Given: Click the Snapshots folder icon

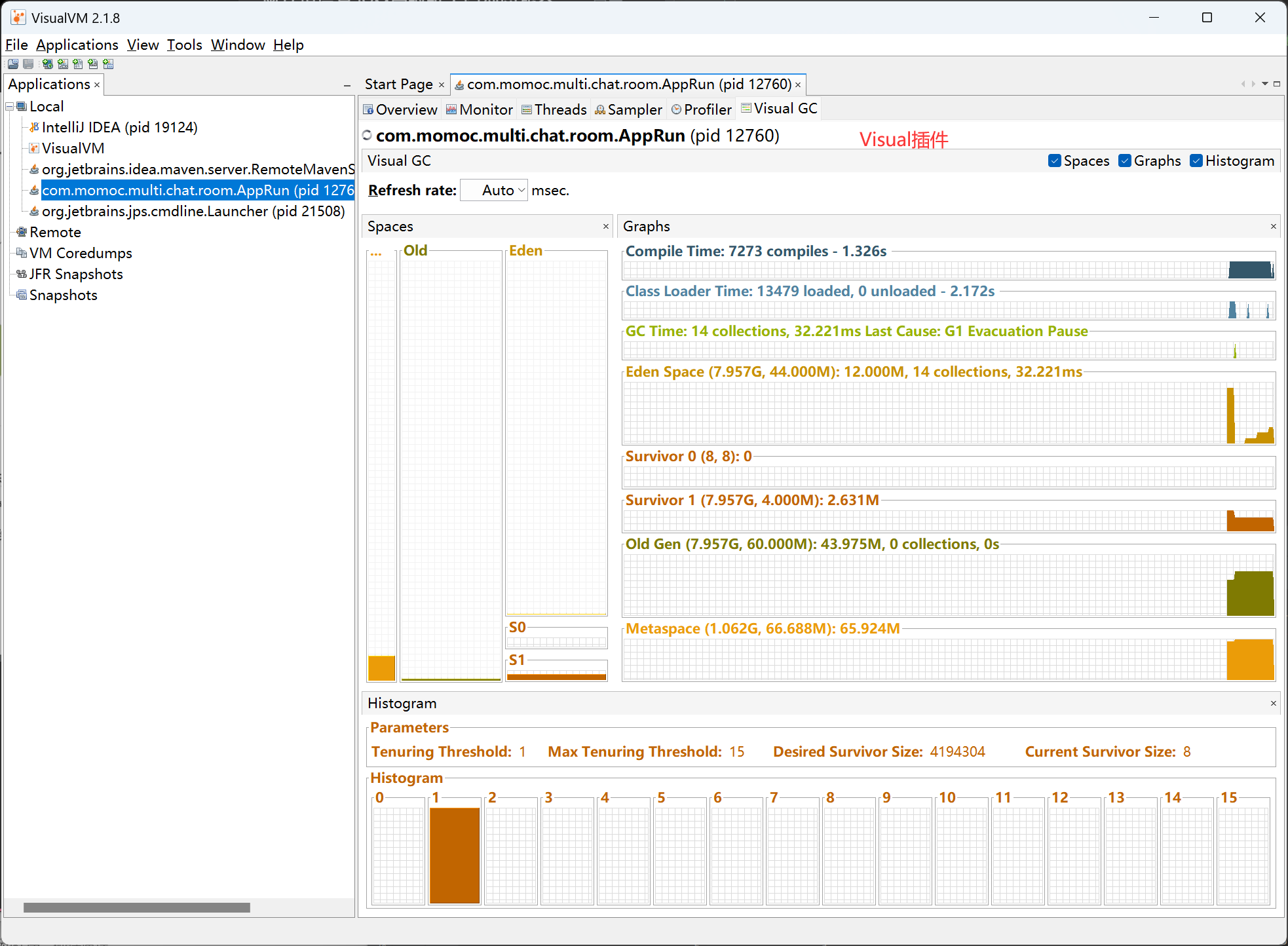Looking at the screenshot, I should tap(22, 295).
